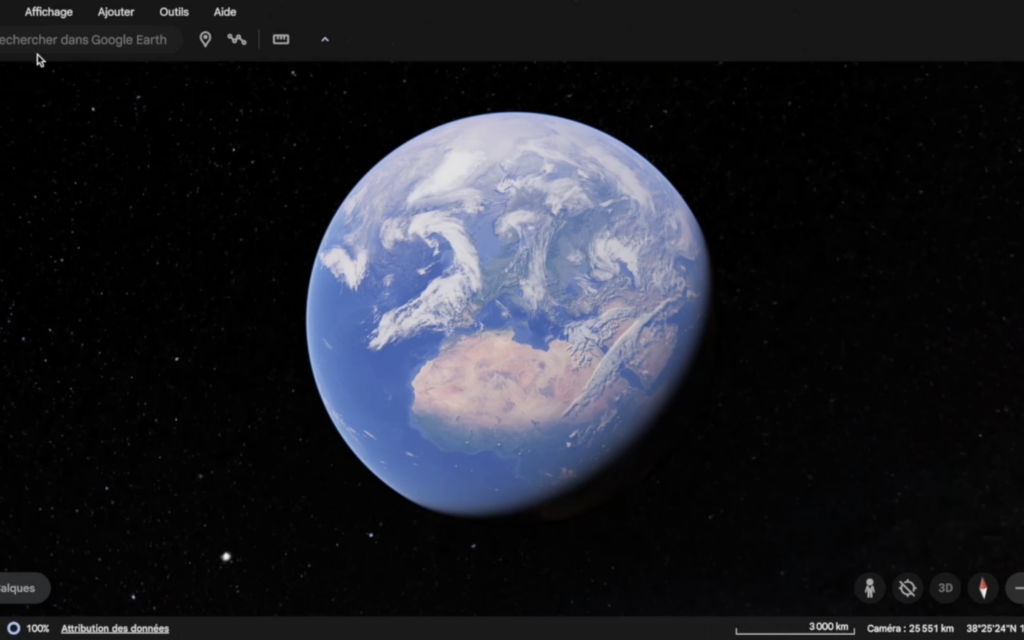Click the Caméra altitude readout
This screenshot has width=1024, height=640.
[910, 629]
